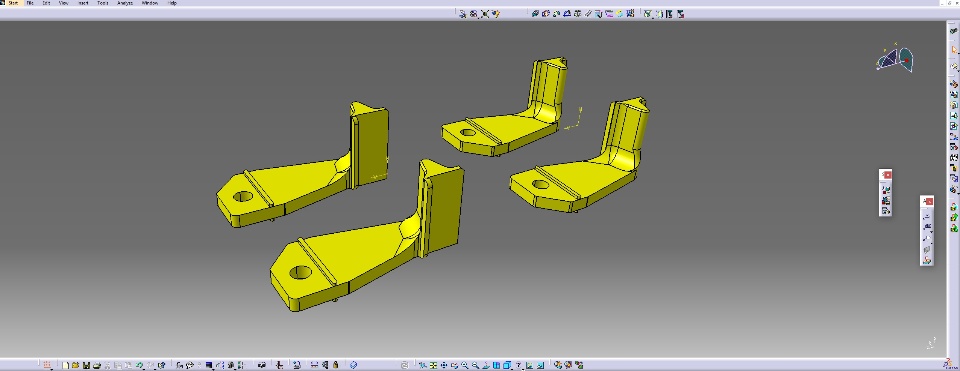
Task: Click the 3D compass in the viewport corner
Action: tap(895, 59)
